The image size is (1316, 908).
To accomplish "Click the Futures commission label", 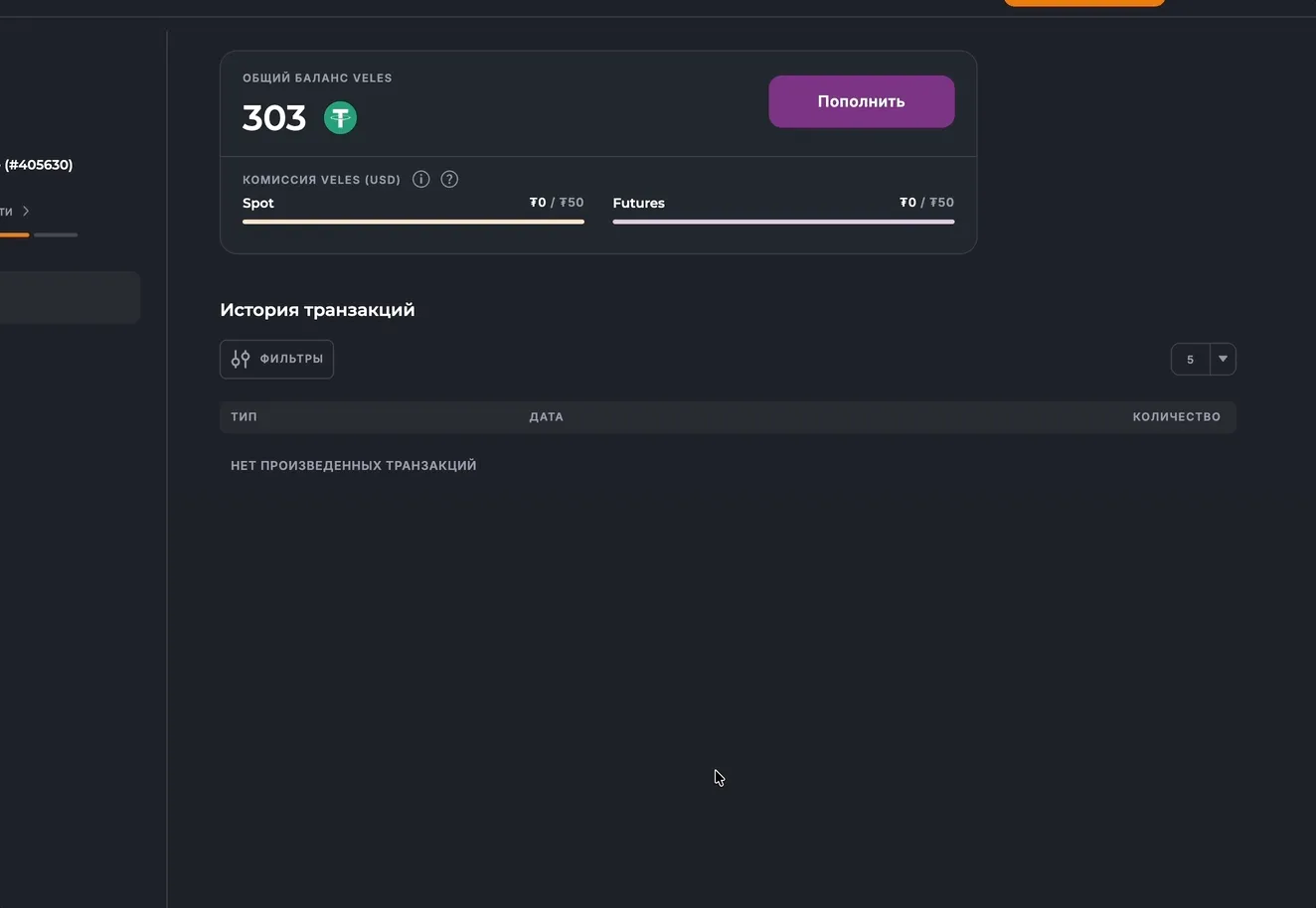I will [638, 203].
